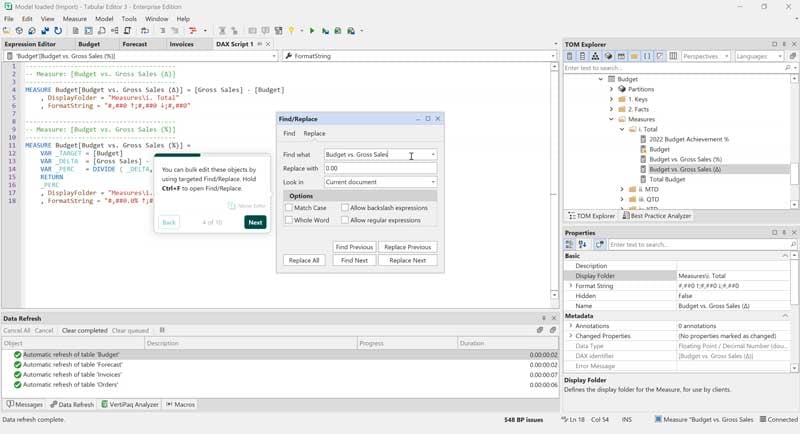Screen dimensions: 800x434
Task: Click the pin icon in TOM Explorer header
Action: [784, 44]
